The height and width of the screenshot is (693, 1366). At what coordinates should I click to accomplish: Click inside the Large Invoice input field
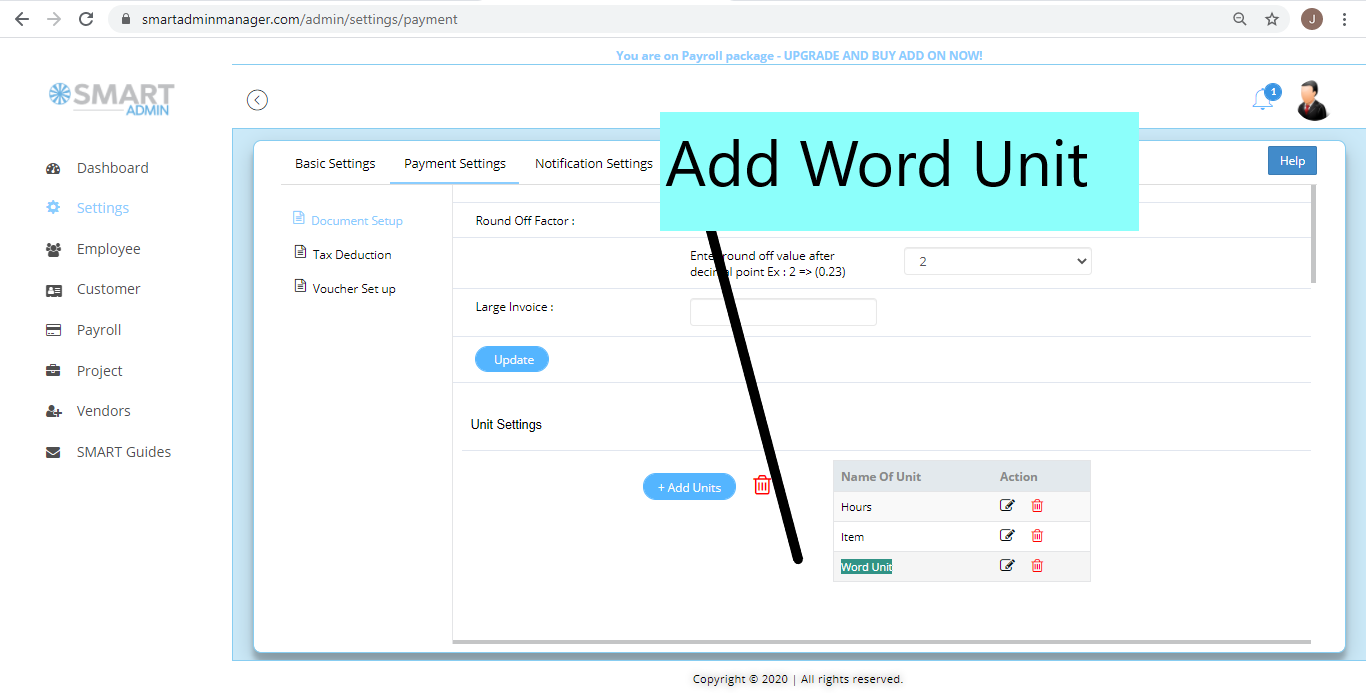click(782, 311)
